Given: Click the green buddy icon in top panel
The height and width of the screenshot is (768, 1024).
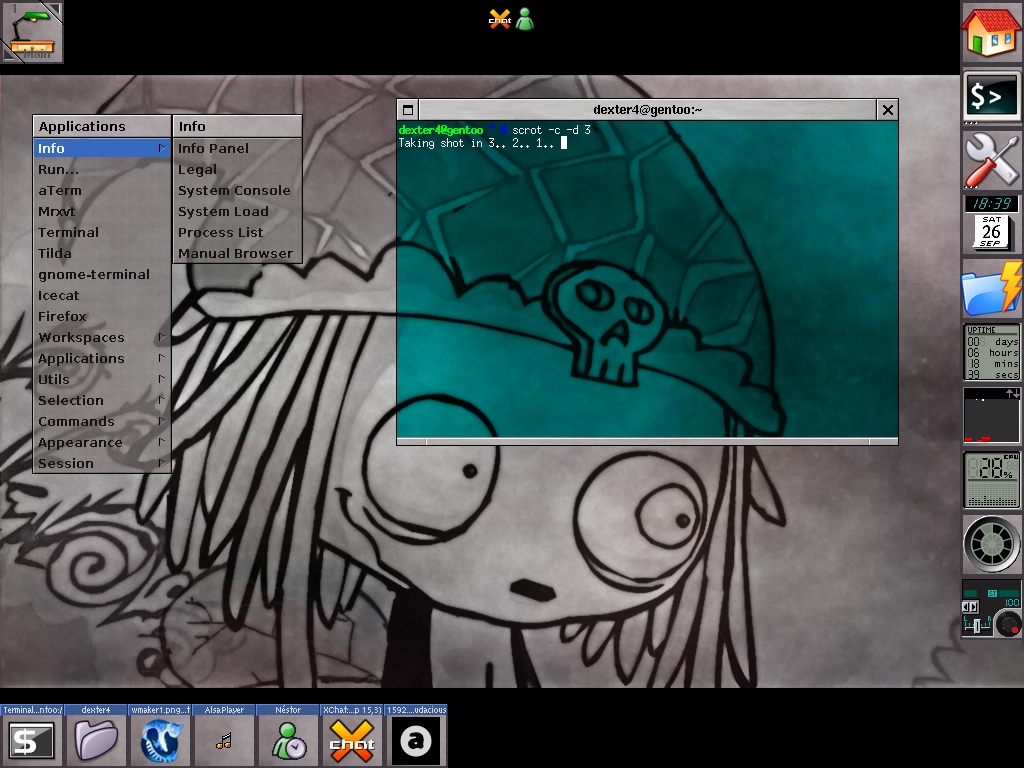Looking at the screenshot, I should 524,20.
